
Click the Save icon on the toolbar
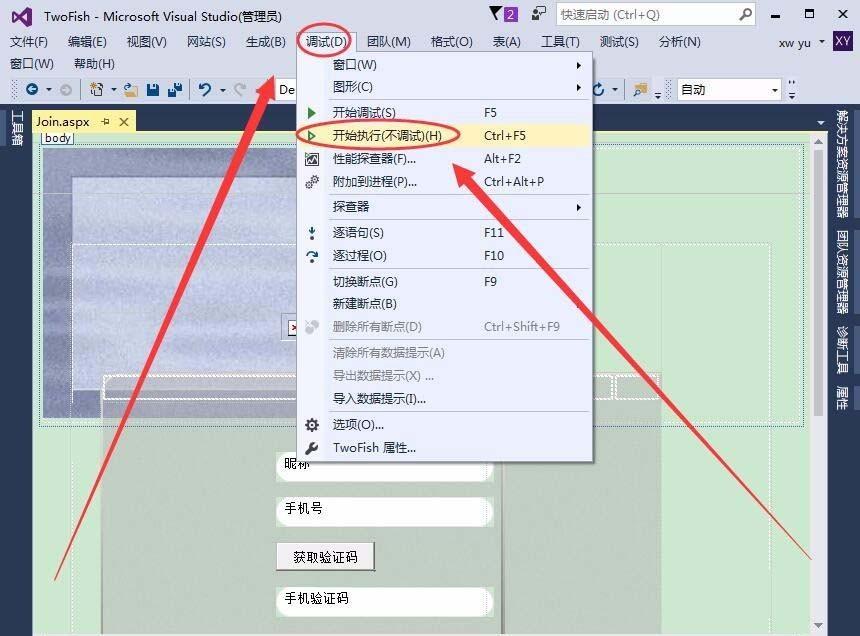coord(151,89)
